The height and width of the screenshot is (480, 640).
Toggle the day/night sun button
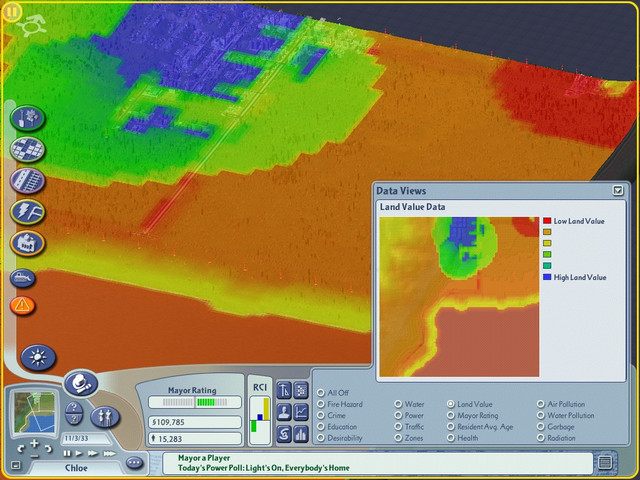point(38,358)
